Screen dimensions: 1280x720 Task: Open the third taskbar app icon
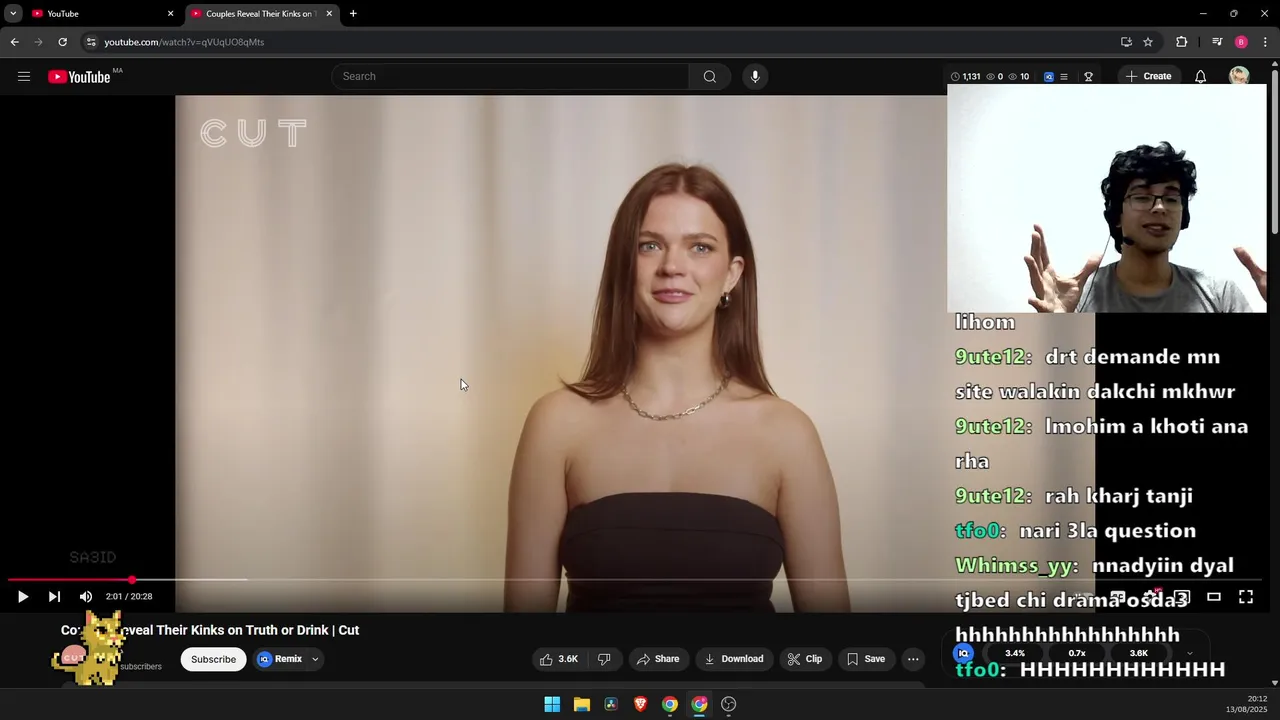tap(611, 704)
